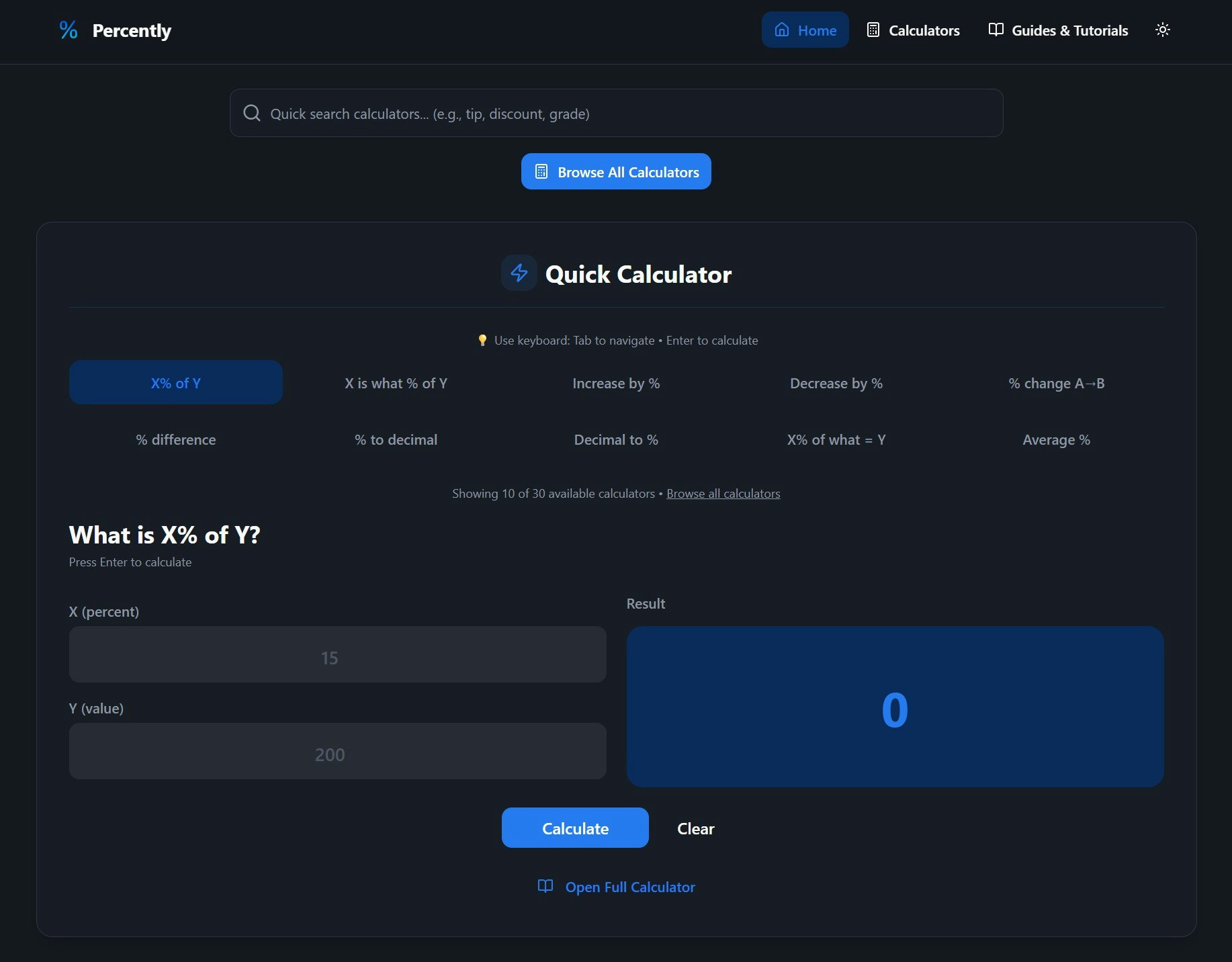Choose % change A→B tab
1232x962 pixels.
point(1057,383)
